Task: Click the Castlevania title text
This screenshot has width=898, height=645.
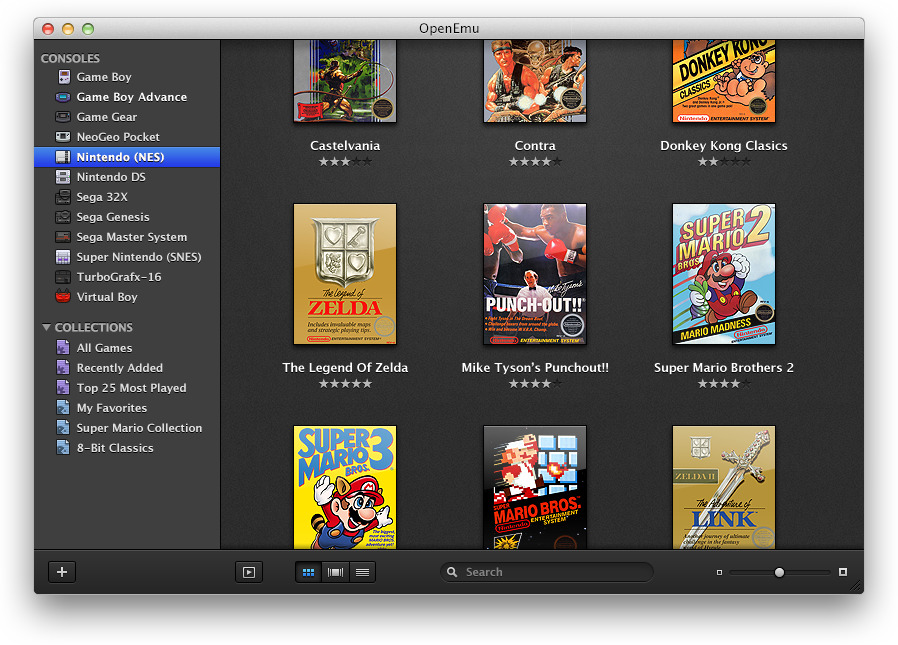Action: click(345, 145)
